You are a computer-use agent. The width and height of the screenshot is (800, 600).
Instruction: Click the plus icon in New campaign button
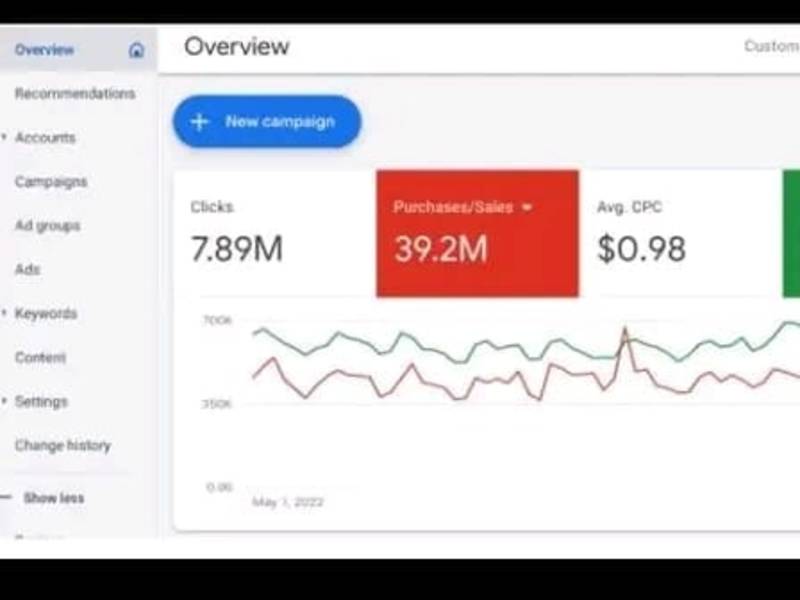coord(199,122)
